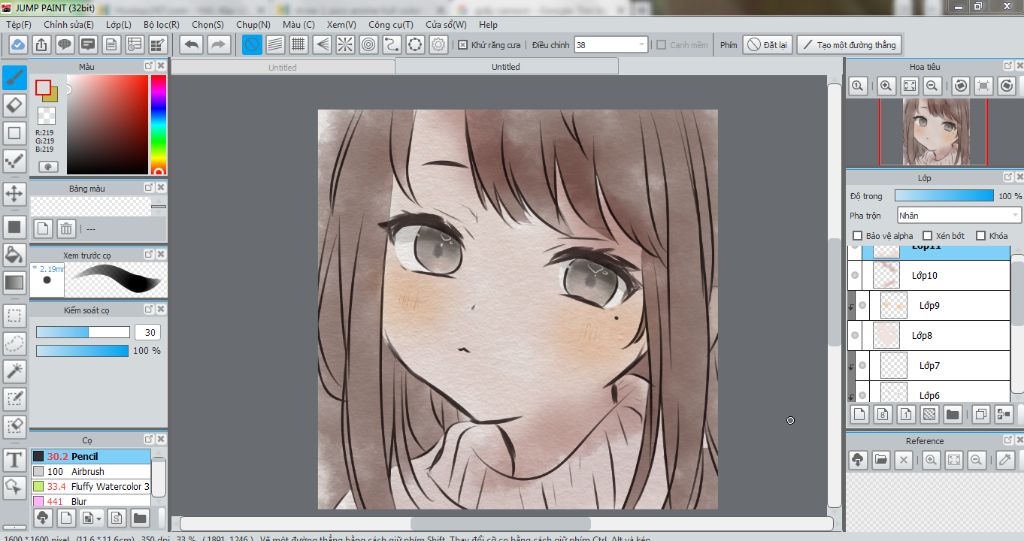
Task: Select the Fill rectangle tool
Action: 14,227
